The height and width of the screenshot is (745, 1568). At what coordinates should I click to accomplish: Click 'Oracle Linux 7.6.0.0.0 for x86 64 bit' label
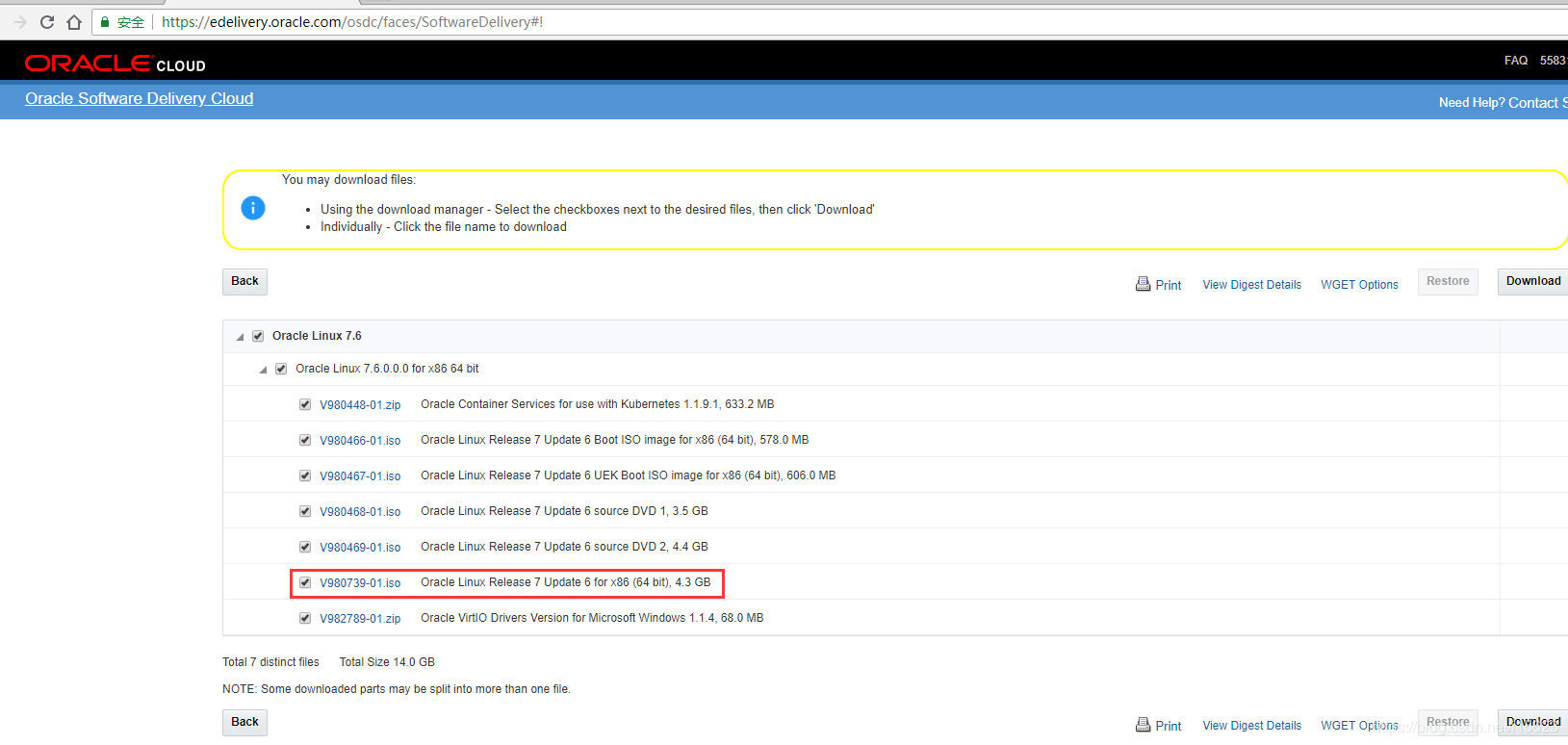[x=387, y=369]
